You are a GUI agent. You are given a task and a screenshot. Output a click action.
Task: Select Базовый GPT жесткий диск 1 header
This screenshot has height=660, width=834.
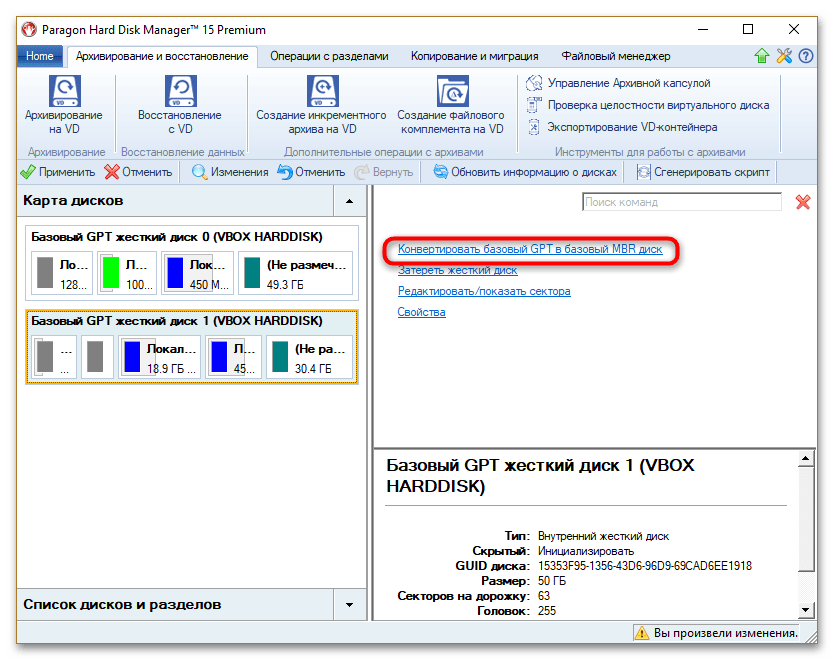pos(177,321)
